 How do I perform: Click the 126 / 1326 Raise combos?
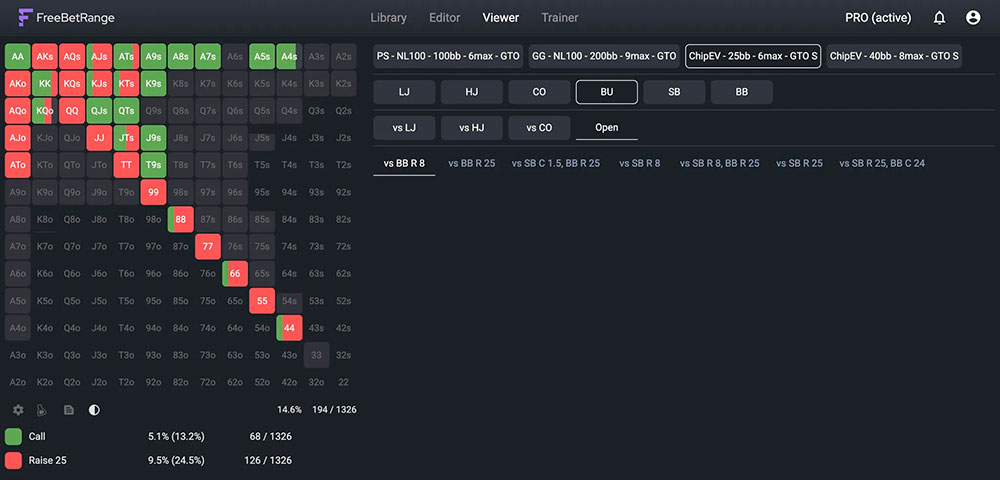tap(268, 460)
